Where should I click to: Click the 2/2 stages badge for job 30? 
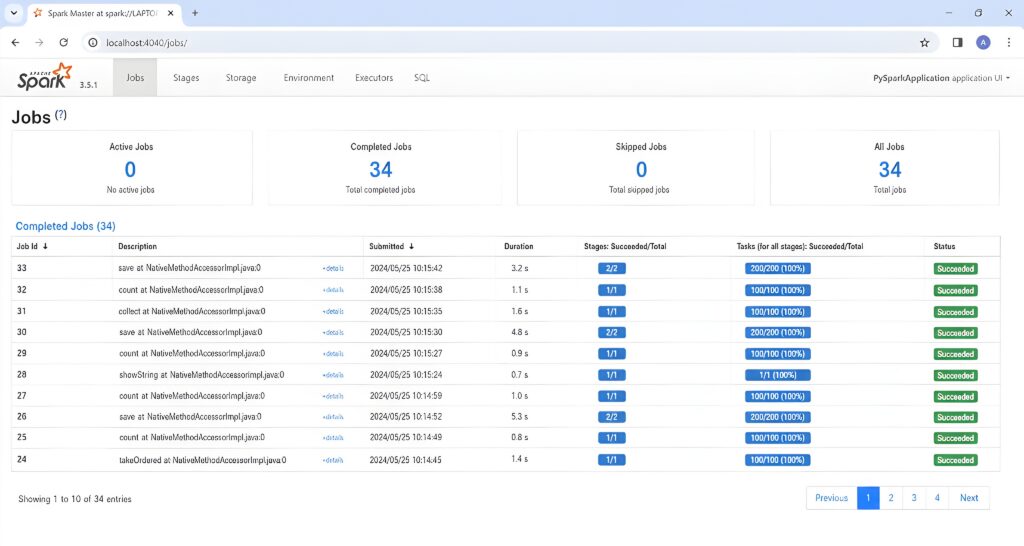pyautogui.click(x=612, y=332)
